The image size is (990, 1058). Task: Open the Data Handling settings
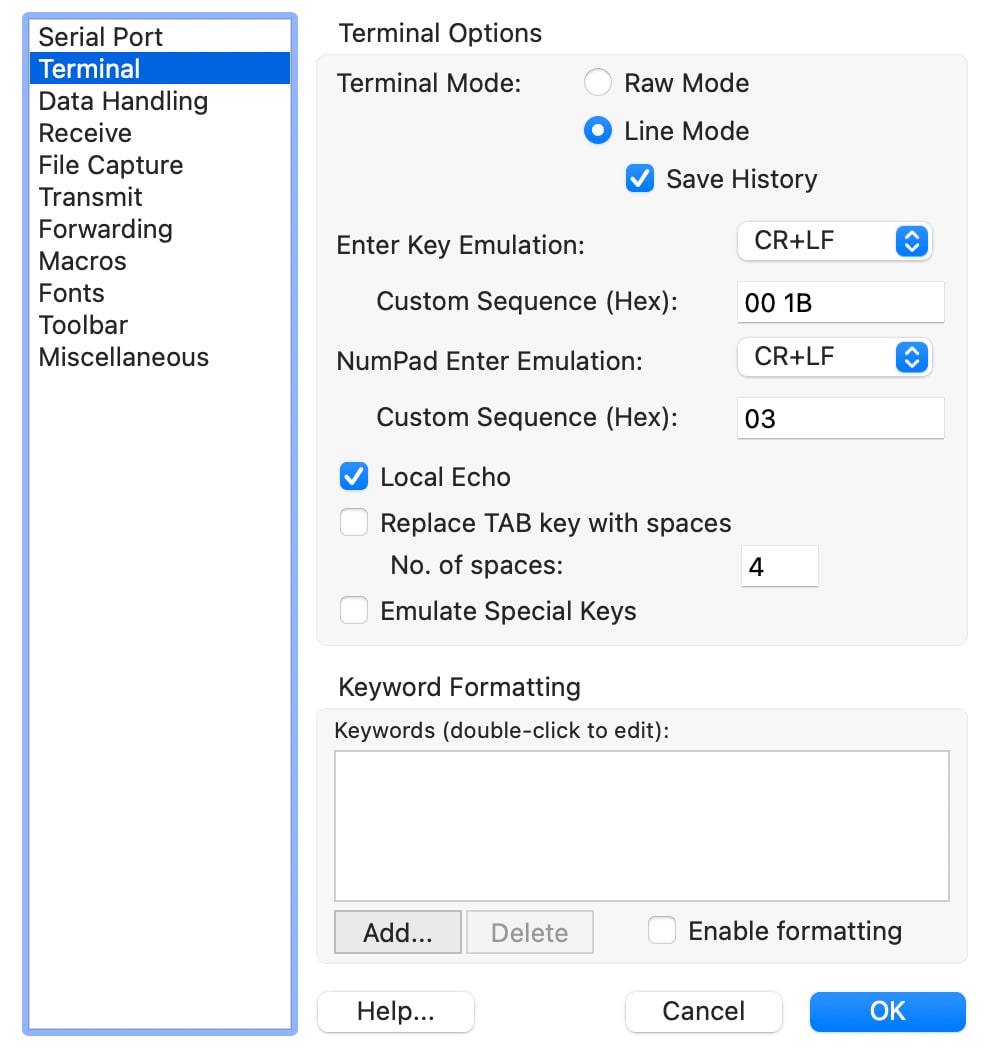click(x=160, y=101)
